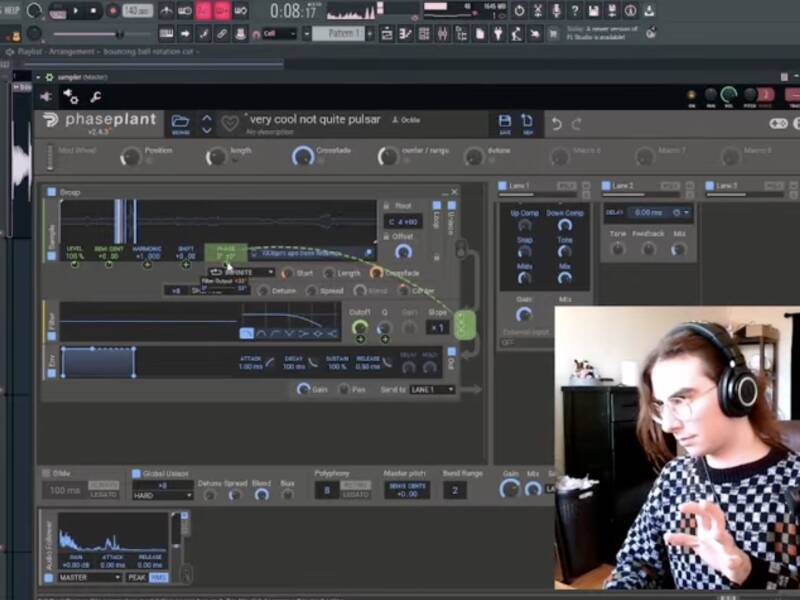
Task: Favorite the preset with the heart icon
Action: 230,123
